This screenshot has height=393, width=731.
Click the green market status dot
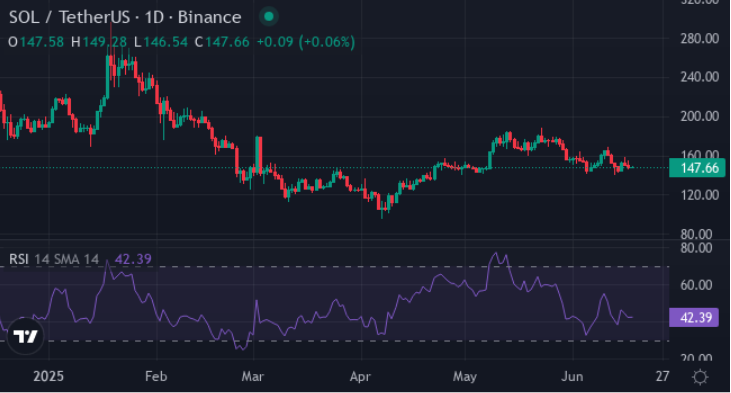pos(269,16)
